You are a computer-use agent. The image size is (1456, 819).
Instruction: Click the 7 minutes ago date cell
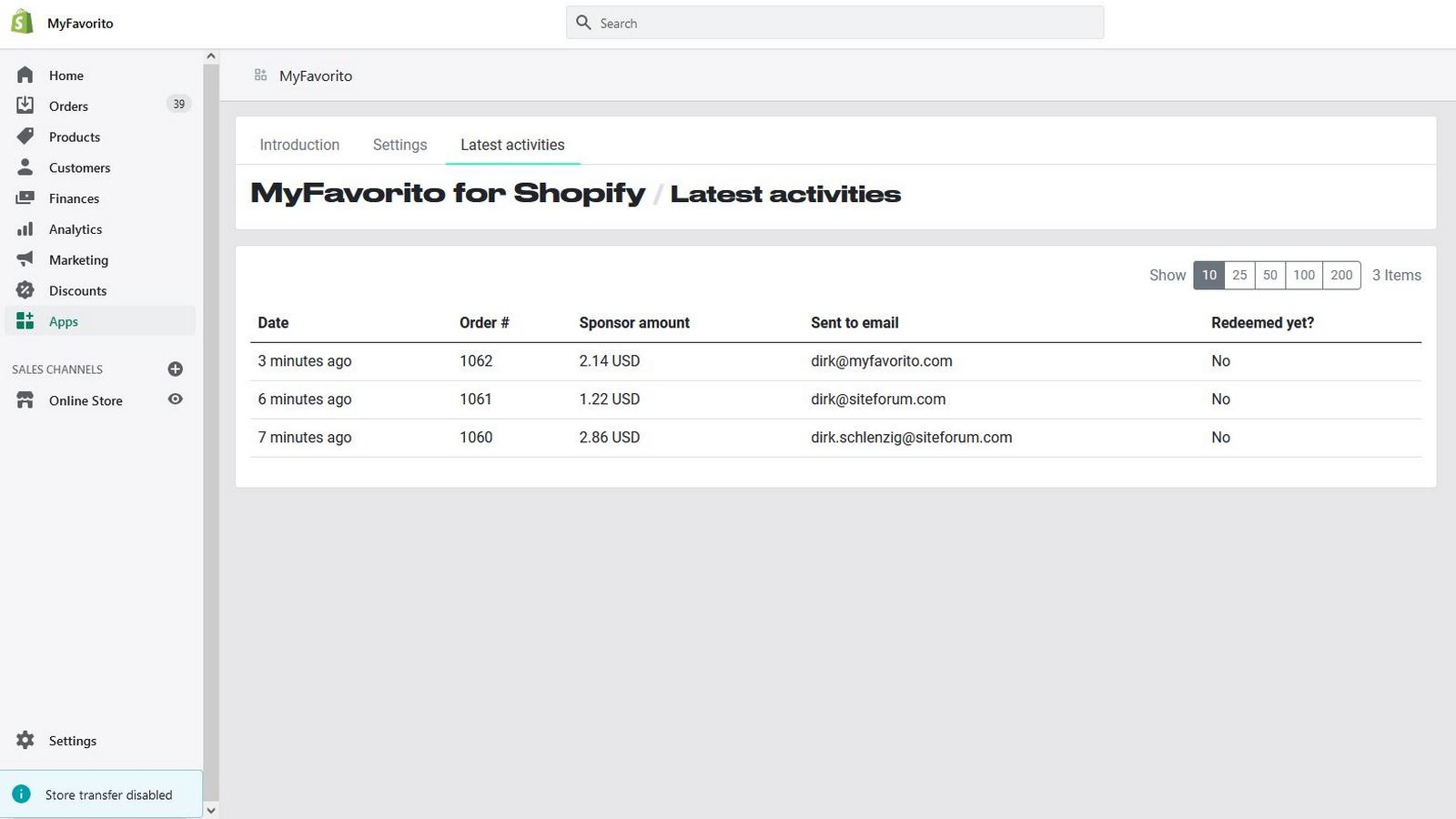pos(305,438)
